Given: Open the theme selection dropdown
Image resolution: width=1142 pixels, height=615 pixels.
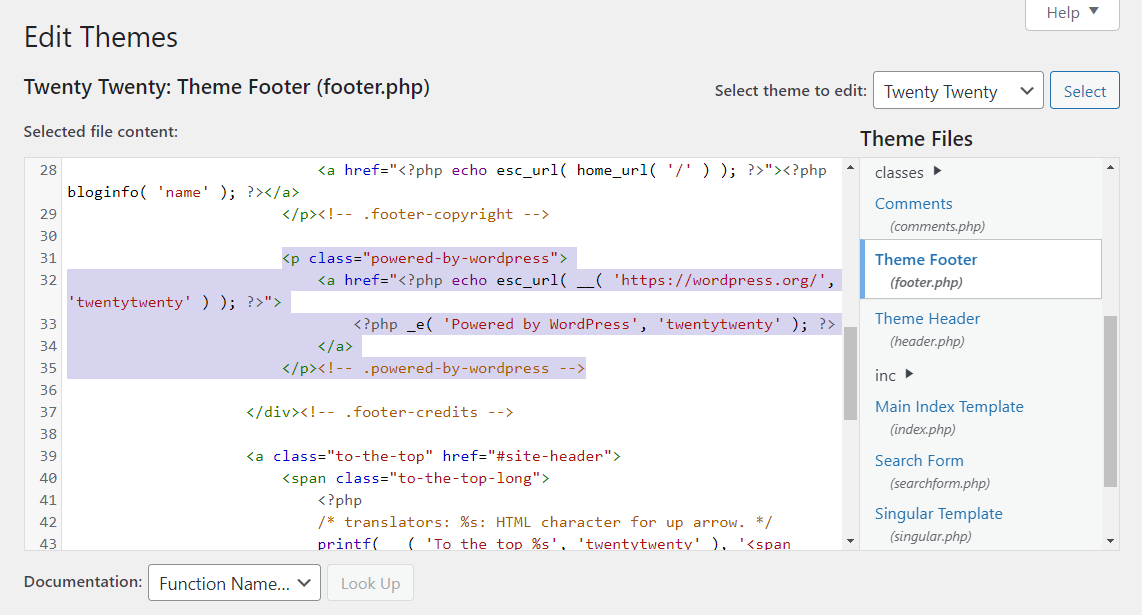Looking at the screenshot, I should click(957, 90).
